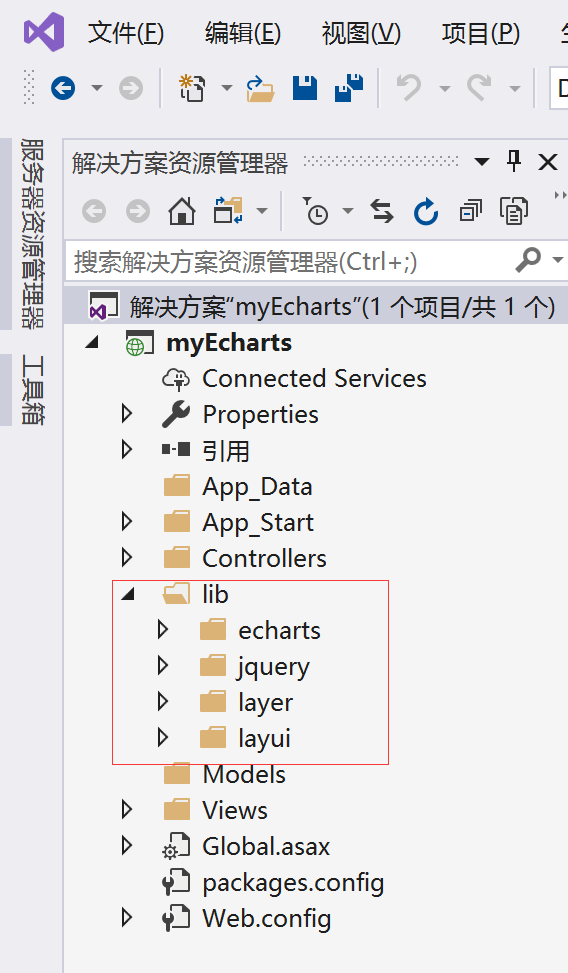Click the Save disk icon

[x=304, y=88]
